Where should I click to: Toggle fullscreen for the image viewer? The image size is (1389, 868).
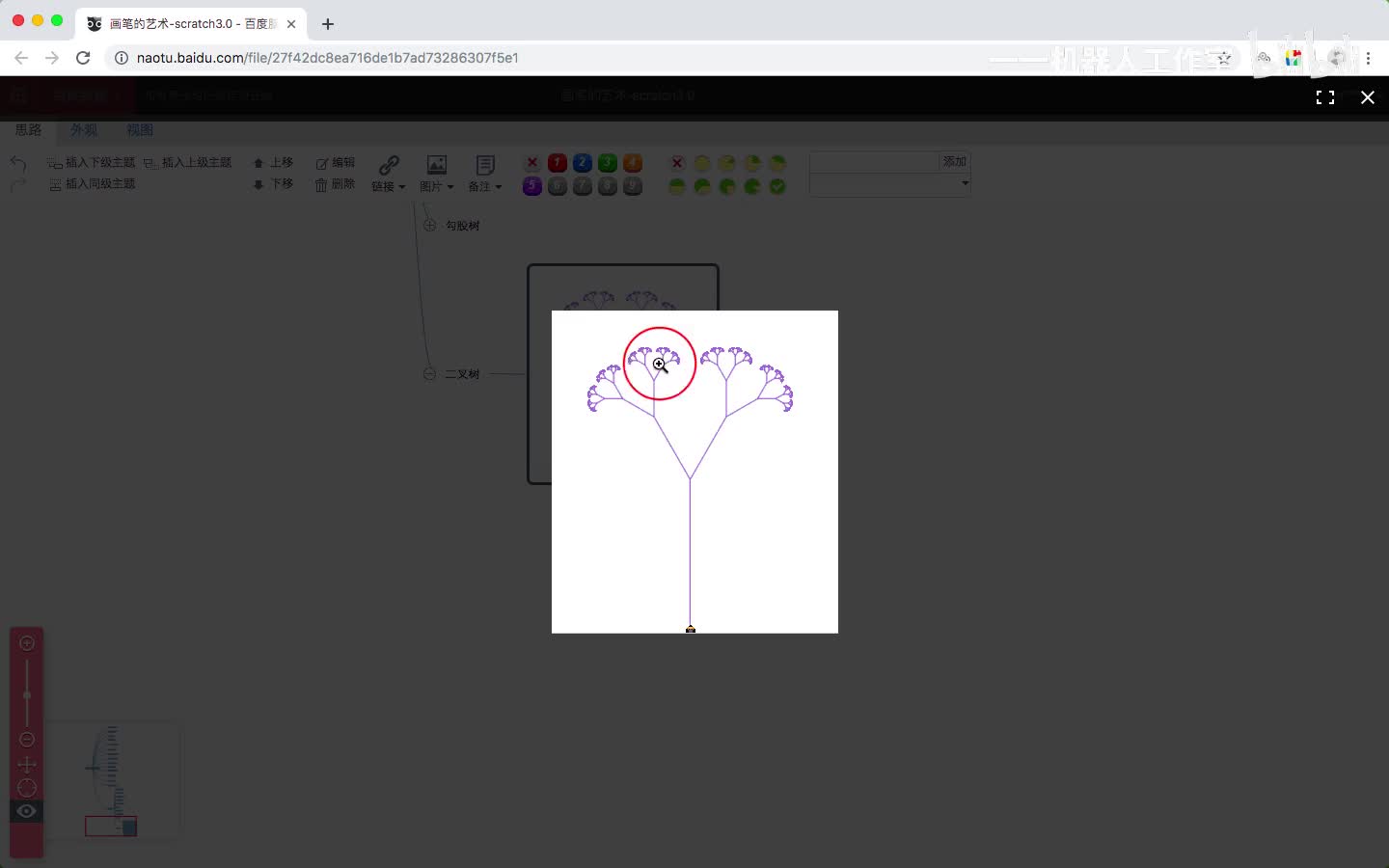click(x=1325, y=97)
